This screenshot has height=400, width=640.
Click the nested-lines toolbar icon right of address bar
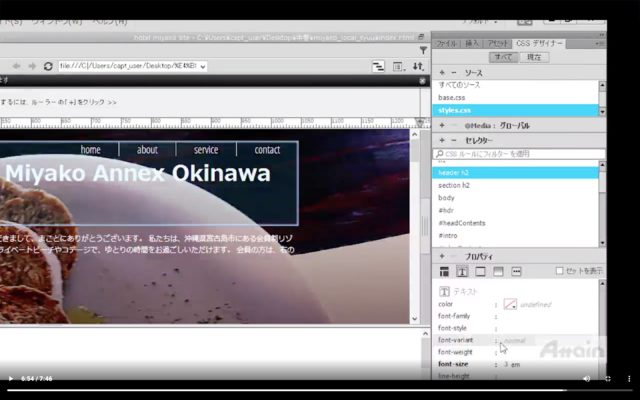378,67
